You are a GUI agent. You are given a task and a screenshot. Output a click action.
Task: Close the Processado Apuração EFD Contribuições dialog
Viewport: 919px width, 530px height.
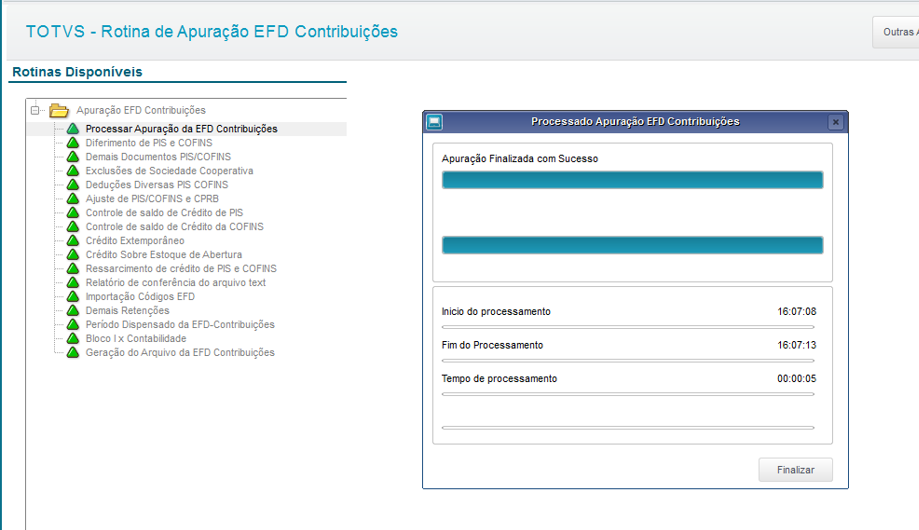point(835,122)
